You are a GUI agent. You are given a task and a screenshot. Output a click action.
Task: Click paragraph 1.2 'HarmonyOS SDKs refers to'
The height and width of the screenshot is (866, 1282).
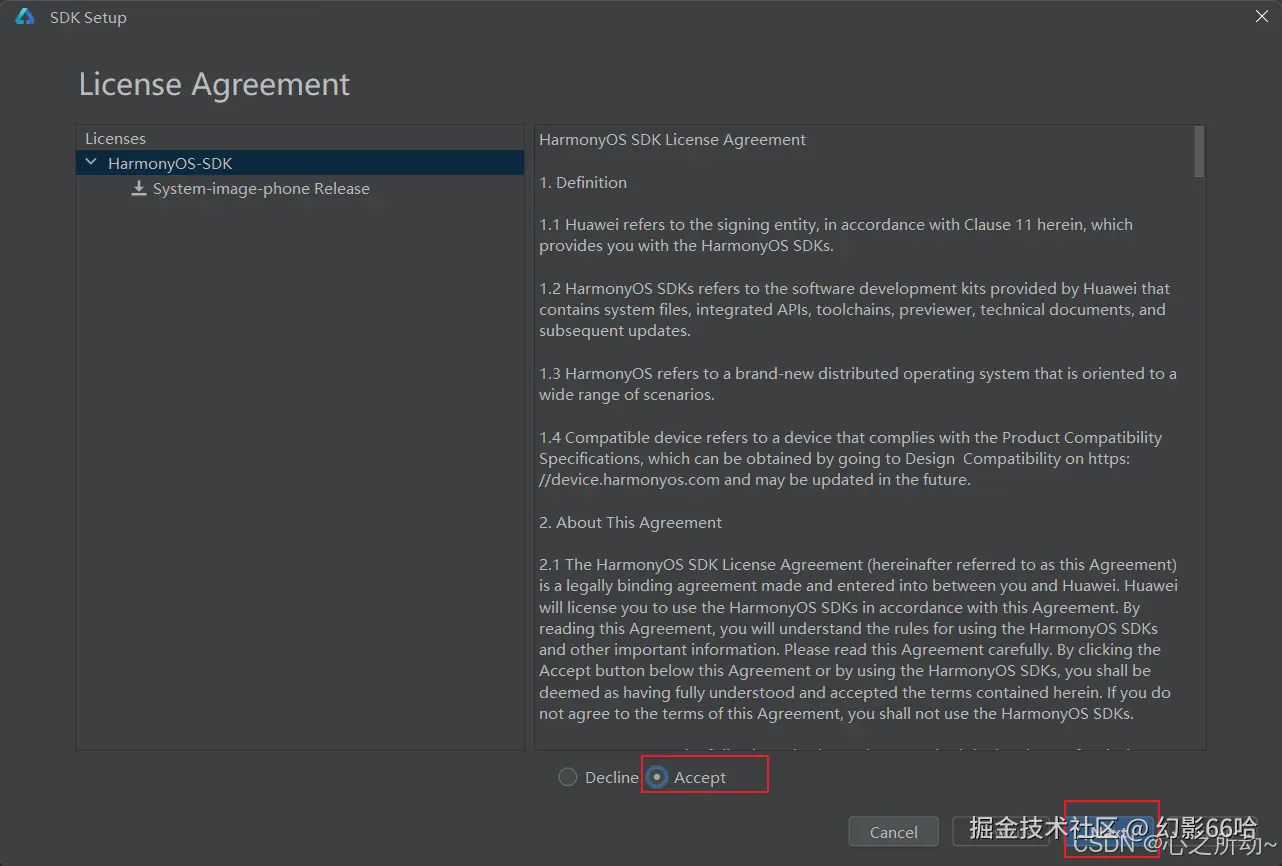click(854, 309)
